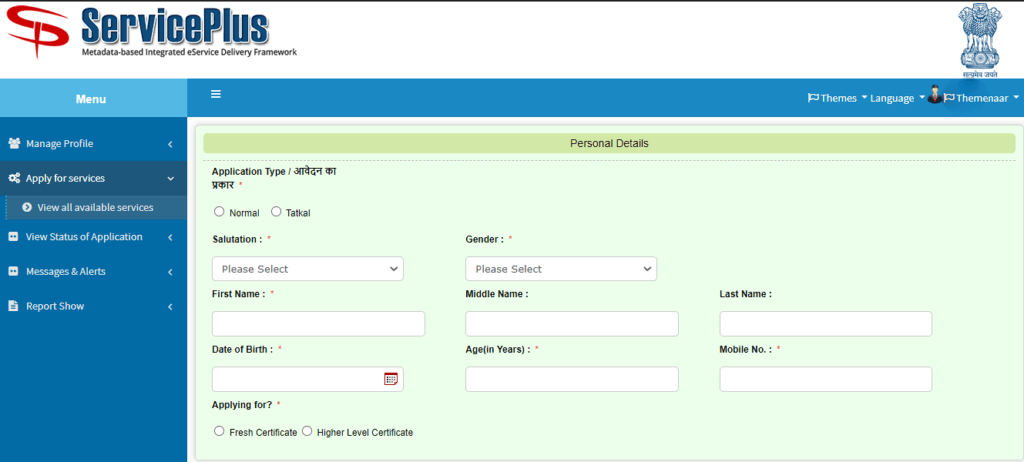Screen dimensions: 1024x462
Task: Open the Language dropdown menu
Action: coord(896,98)
